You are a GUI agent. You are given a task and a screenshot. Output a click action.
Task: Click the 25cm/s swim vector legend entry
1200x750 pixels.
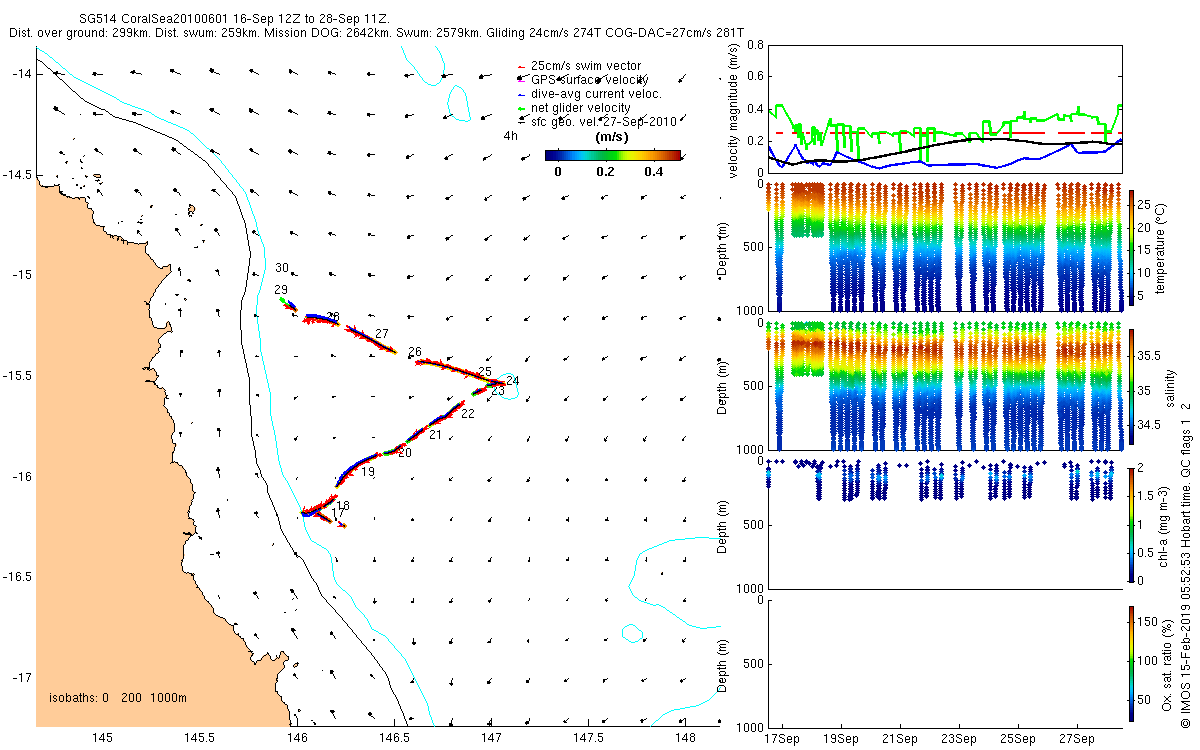[x=578, y=65]
